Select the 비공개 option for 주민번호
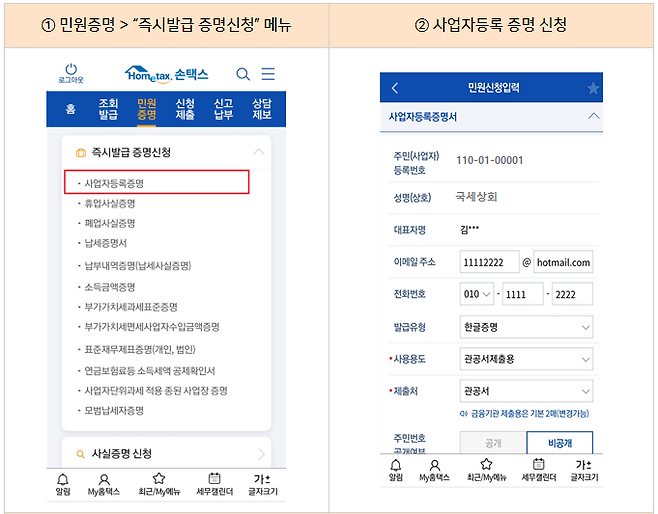658x514 pixels. click(x=559, y=443)
